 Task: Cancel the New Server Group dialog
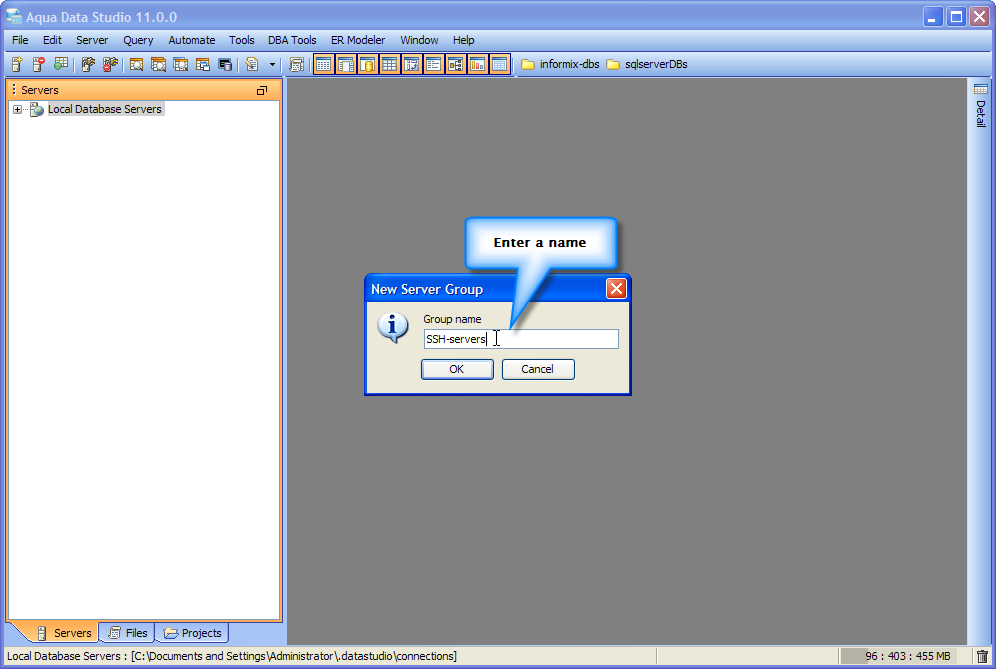point(538,369)
